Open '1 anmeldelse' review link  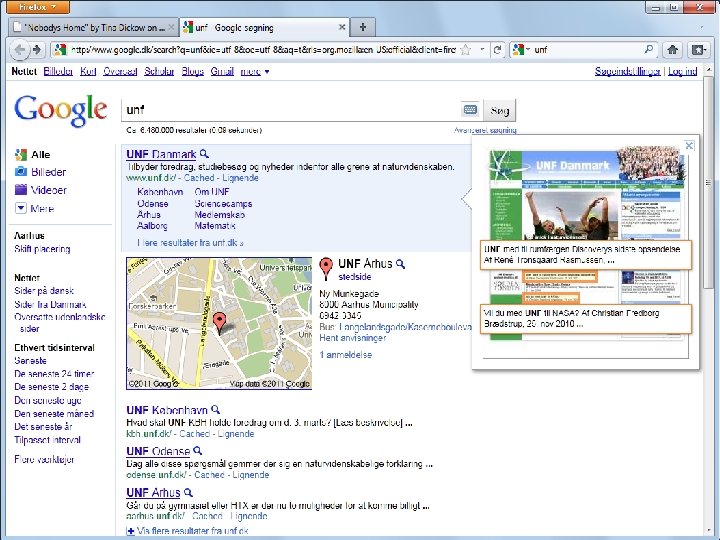[x=345, y=355]
